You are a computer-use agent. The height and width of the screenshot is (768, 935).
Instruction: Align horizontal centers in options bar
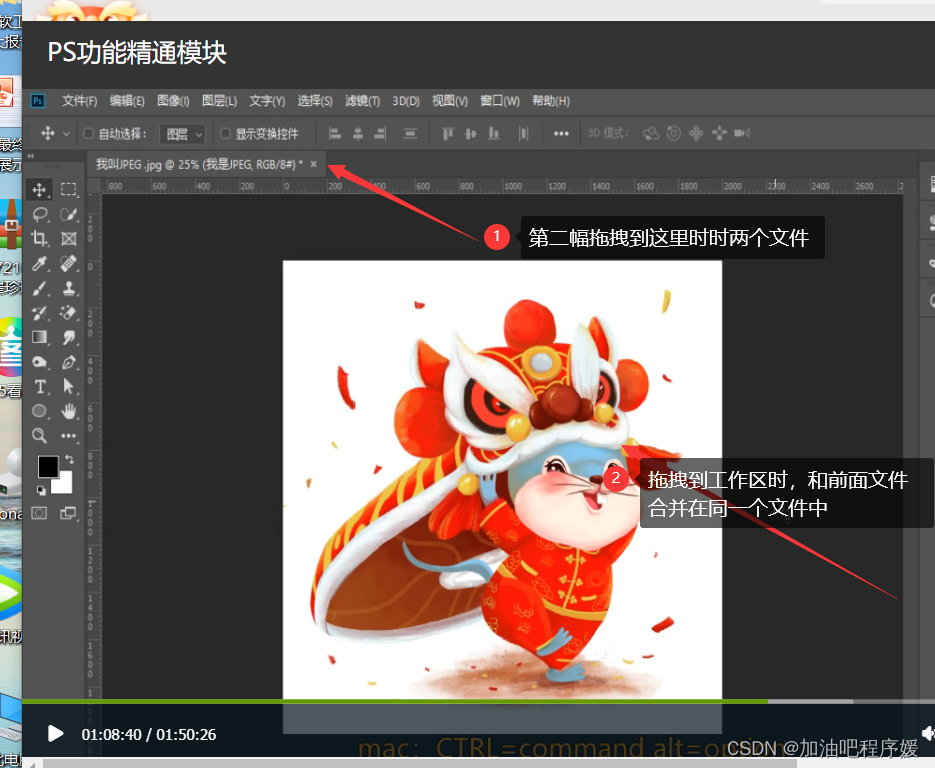pyautogui.click(x=358, y=134)
